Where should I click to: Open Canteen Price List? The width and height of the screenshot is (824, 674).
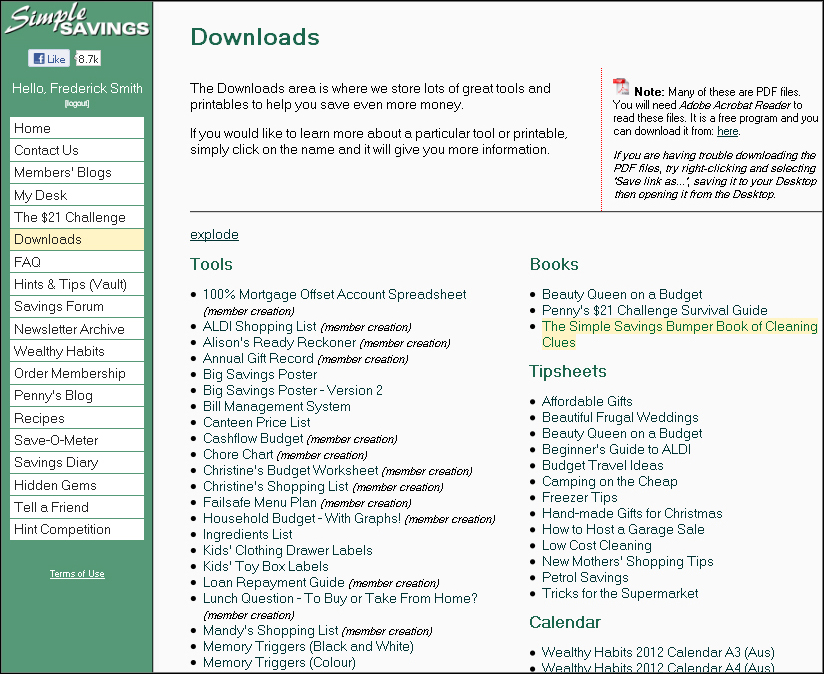[256, 422]
